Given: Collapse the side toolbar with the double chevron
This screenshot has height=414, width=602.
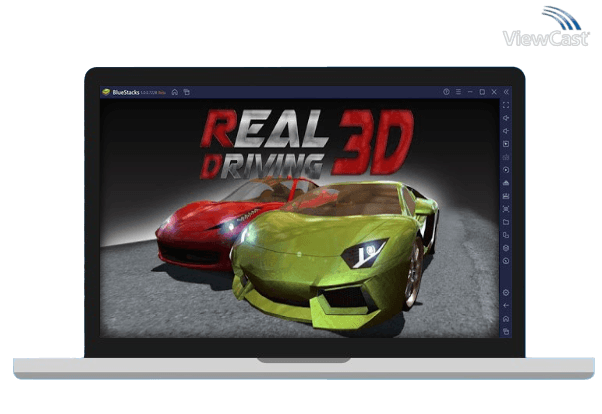Looking at the screenshot, I should [506, 92].
